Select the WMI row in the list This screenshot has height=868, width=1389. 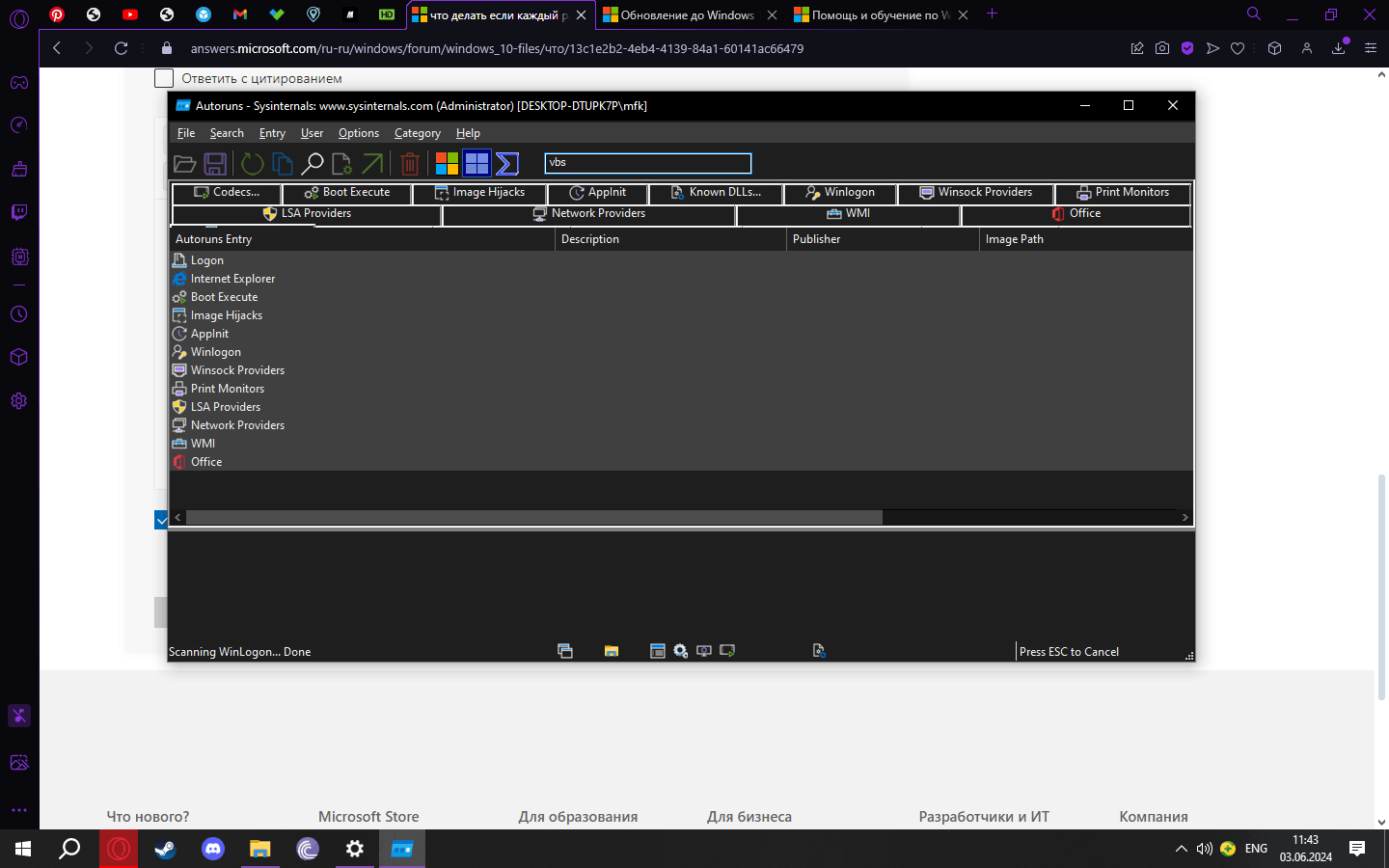coord(681,444)
